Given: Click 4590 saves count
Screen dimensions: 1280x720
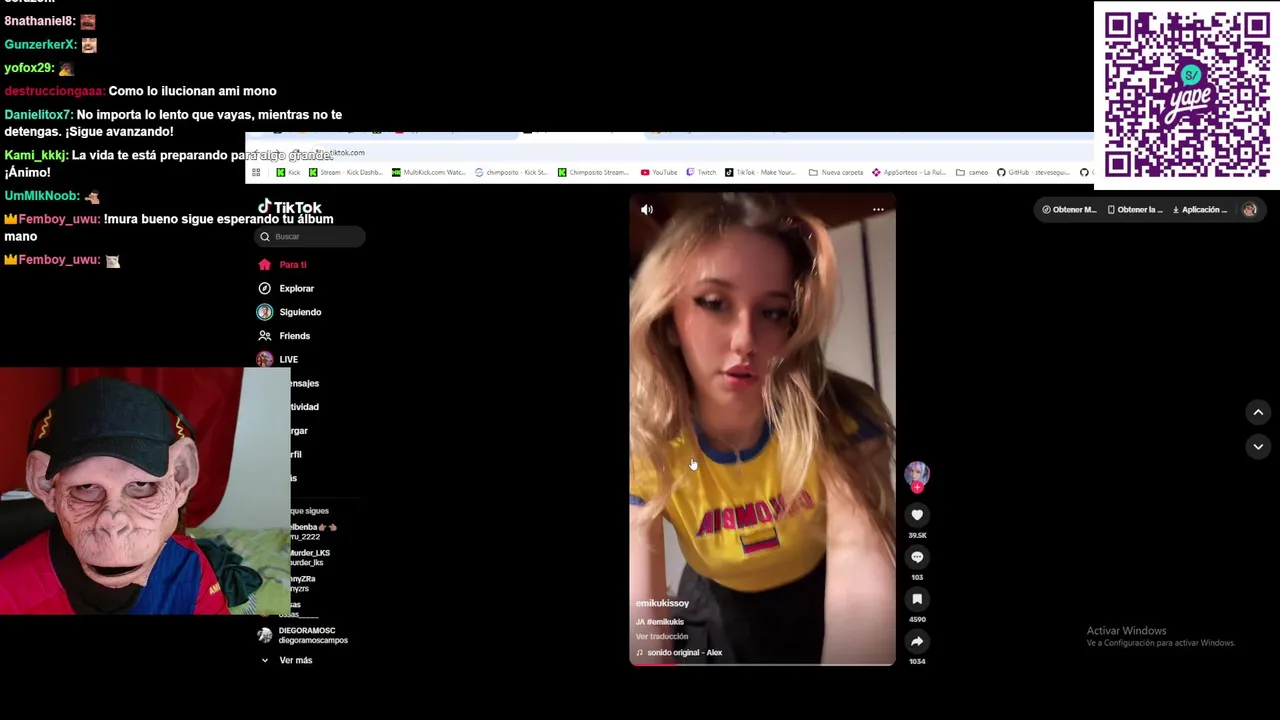Looking at the screenshot, I should click(x=917, y=619).
